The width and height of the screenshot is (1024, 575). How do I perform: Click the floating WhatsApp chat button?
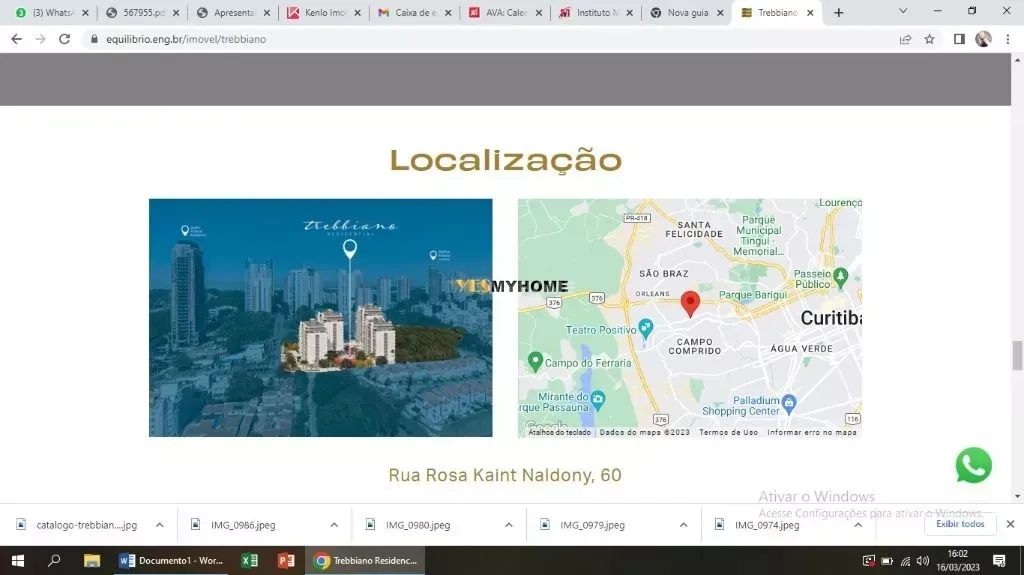pyautogui.click(x=973, y=465)
